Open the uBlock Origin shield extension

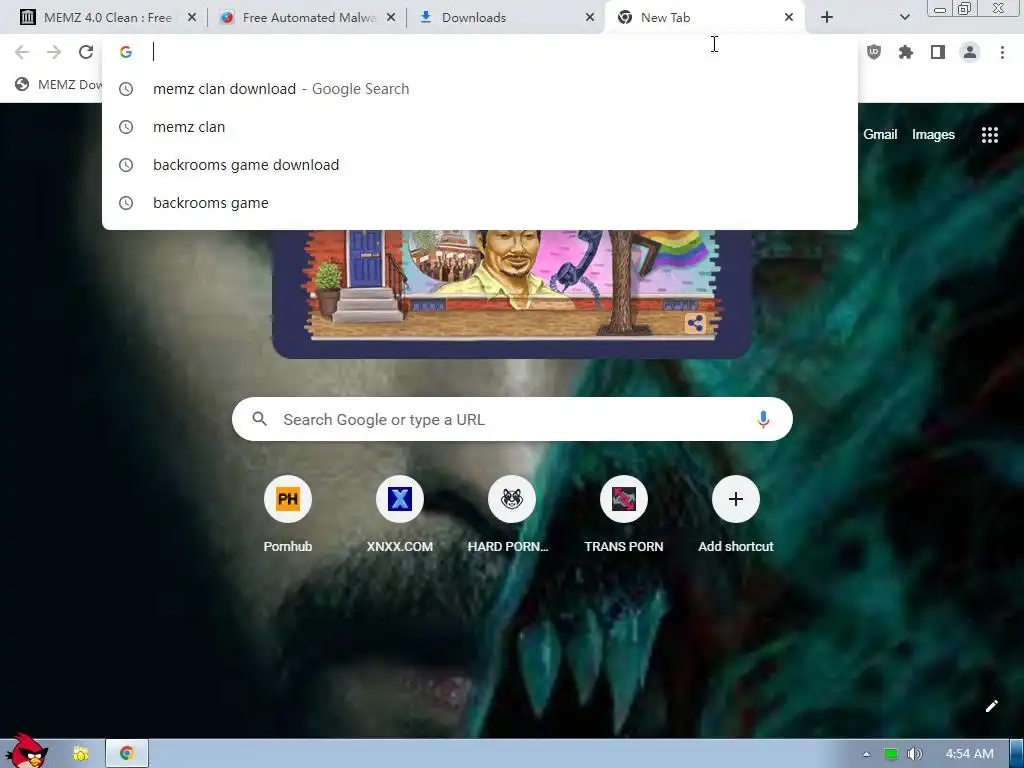(x=874, y=52)
